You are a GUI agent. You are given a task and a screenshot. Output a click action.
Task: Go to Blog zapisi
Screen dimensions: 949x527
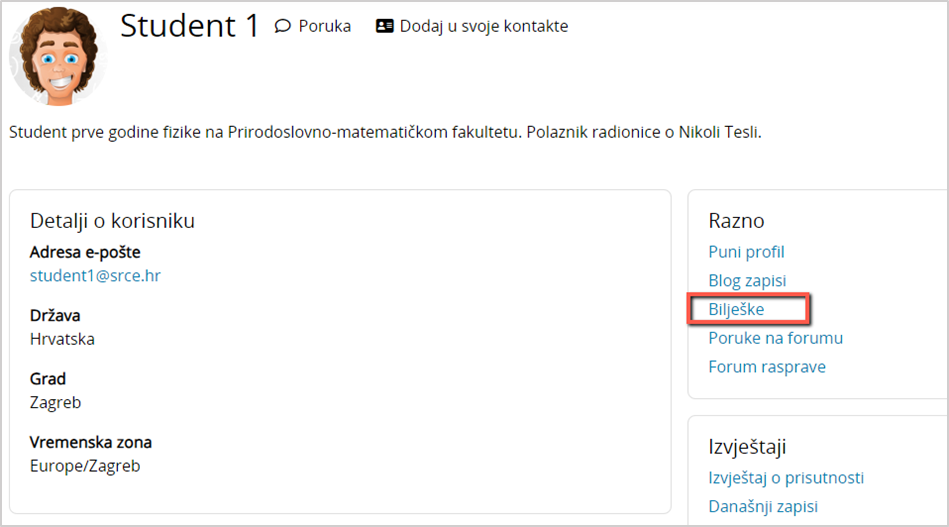pyautogui.click(x=747, y=281)
